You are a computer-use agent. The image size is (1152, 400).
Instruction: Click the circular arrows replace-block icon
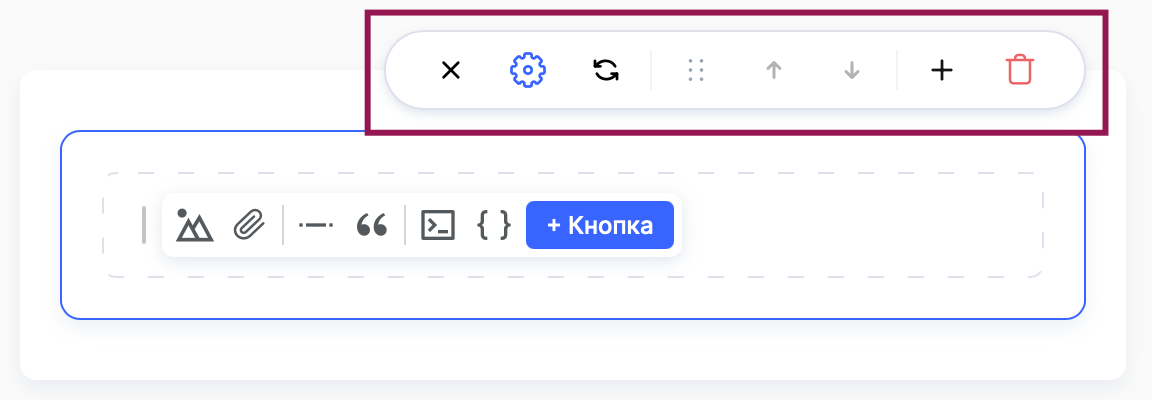click(605, 70)
